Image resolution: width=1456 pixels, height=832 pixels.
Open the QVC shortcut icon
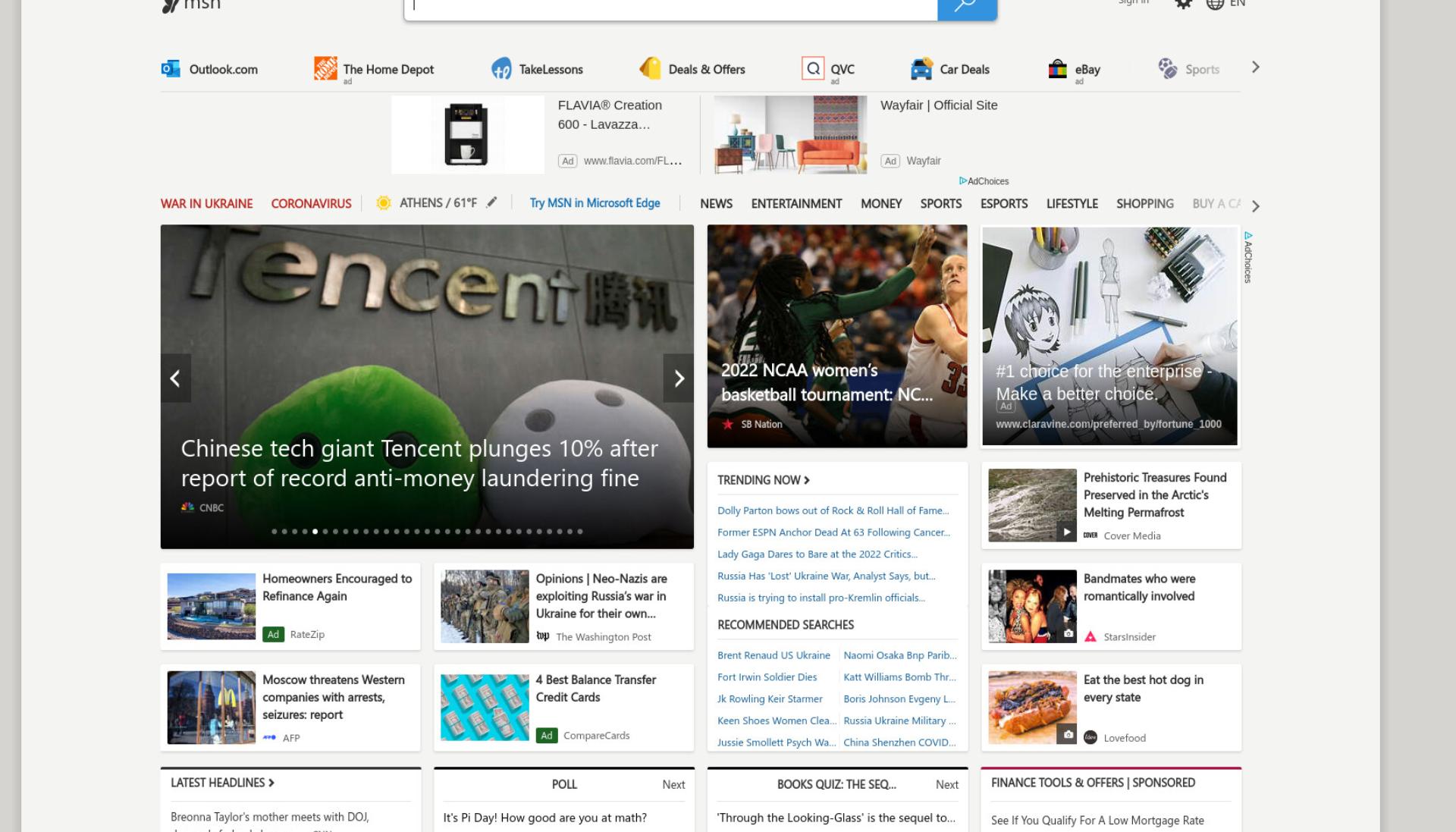coord(813,68)
